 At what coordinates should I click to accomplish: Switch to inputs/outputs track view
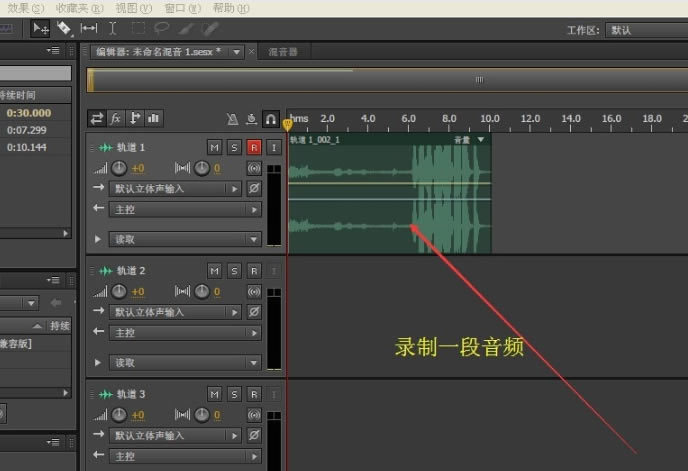(97, 118)
